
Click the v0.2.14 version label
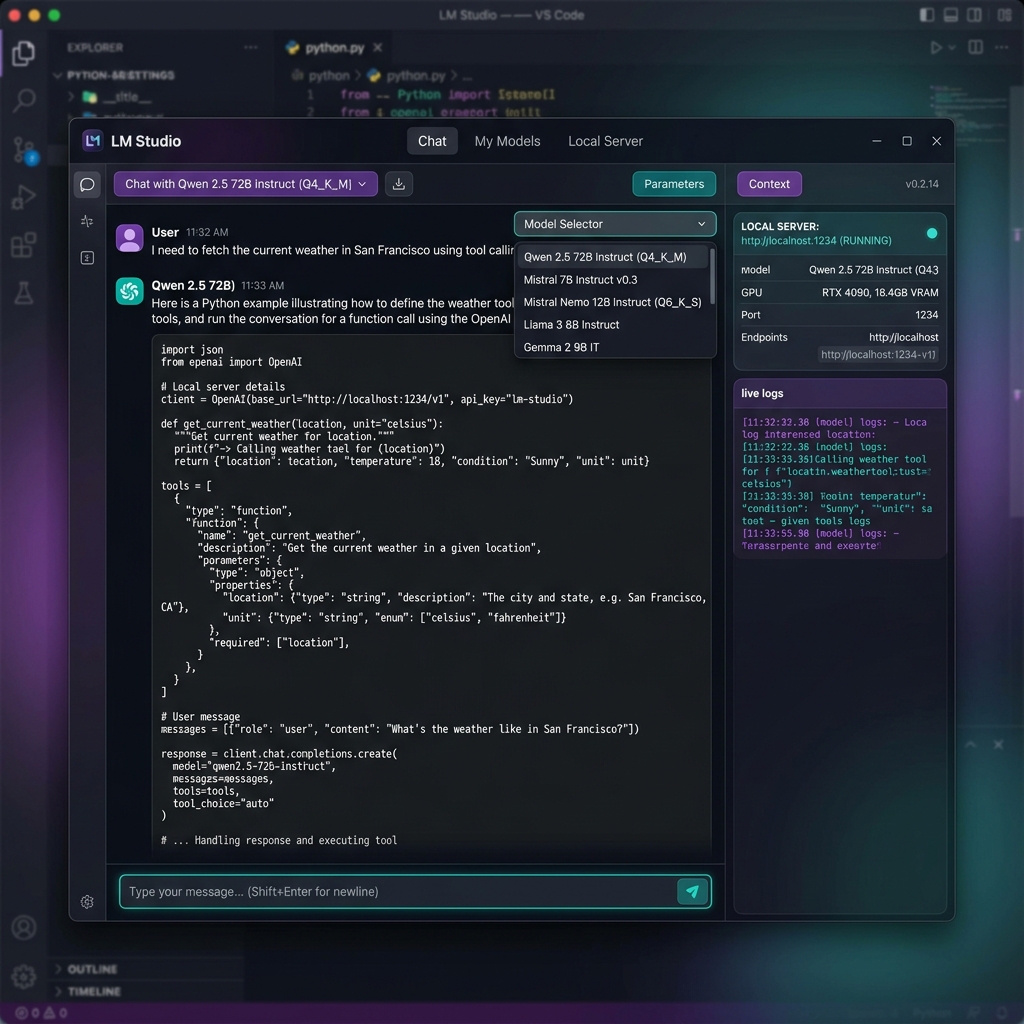[x=921, y=184]
